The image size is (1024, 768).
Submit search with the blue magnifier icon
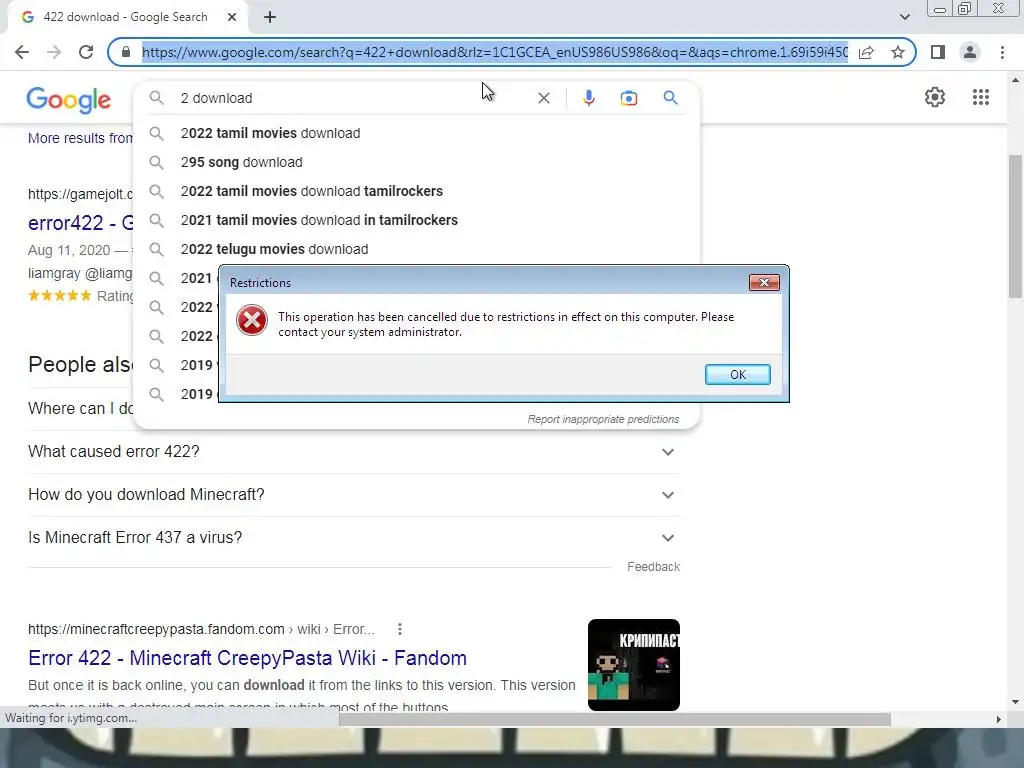coord(670,98)
